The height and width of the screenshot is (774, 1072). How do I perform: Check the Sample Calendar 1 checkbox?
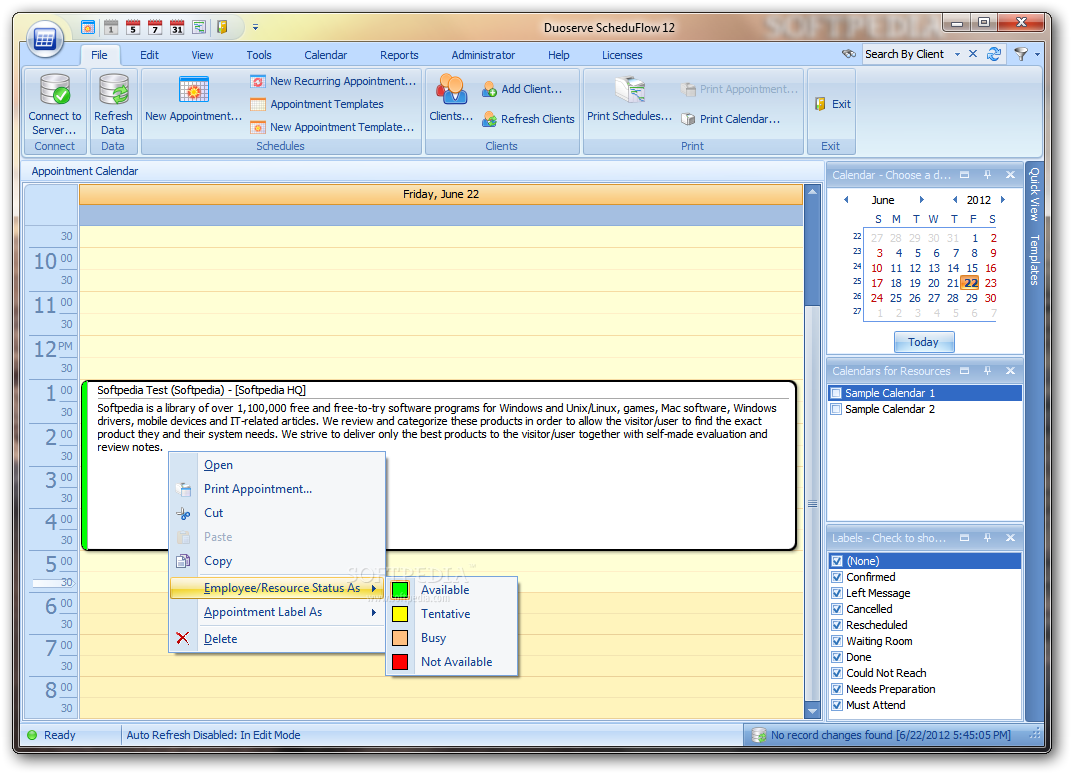[836, 393]
